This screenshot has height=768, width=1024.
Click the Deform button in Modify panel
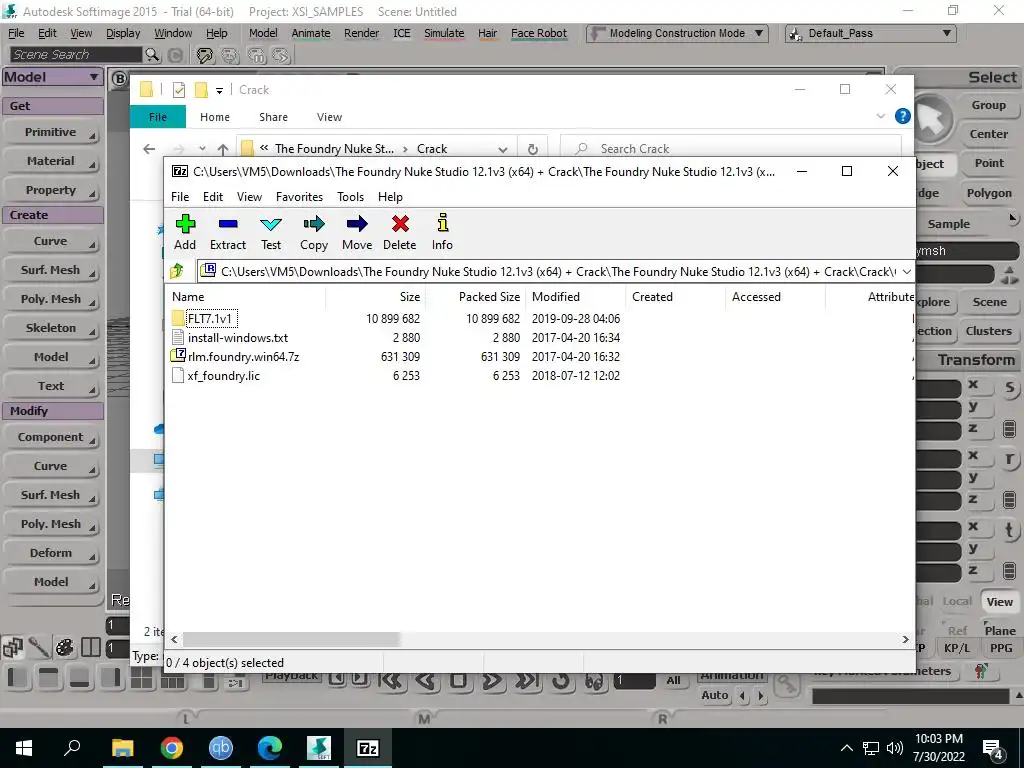(52, 553)
